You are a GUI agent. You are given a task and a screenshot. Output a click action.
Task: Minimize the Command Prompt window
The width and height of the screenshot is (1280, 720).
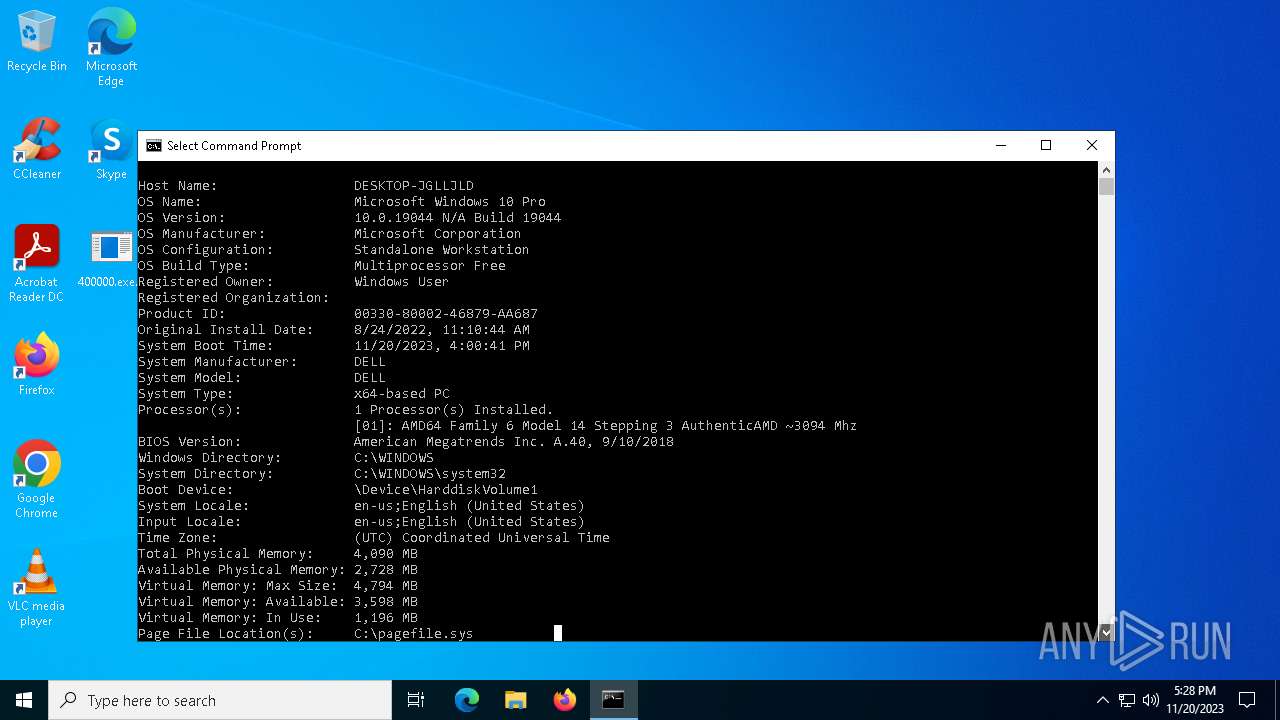point(1000,146)
